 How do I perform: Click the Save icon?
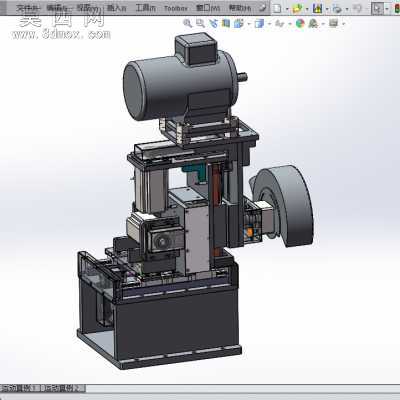click(x=317, y=9)
